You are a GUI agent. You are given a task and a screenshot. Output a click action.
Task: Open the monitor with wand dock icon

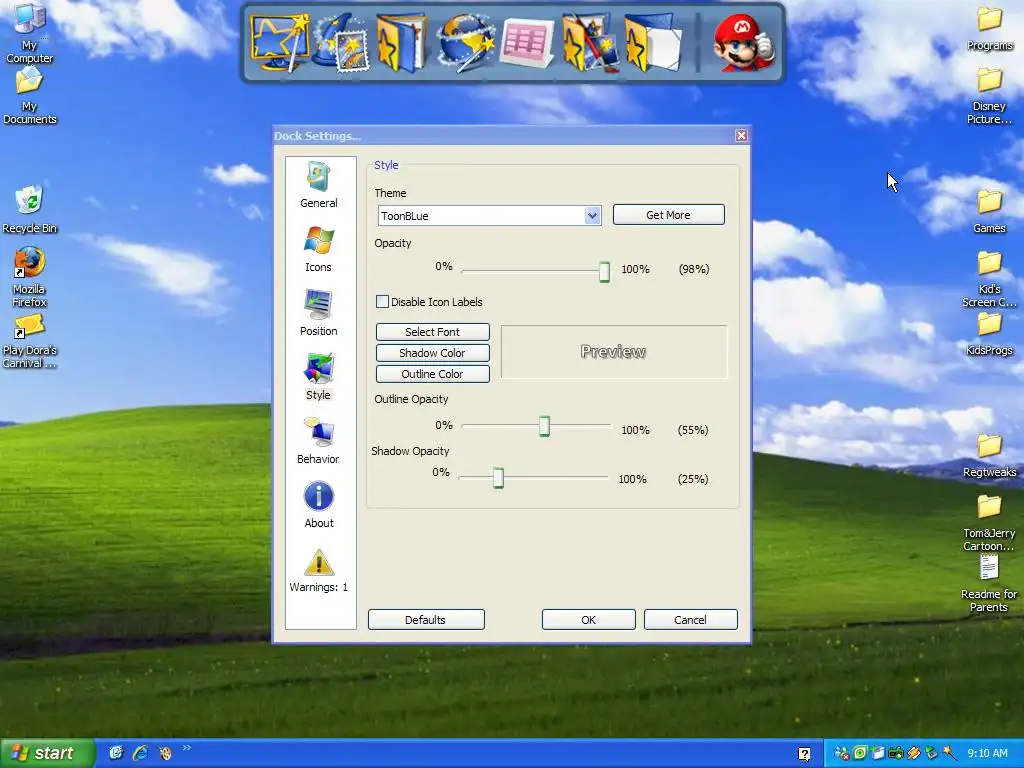(279, 44)
